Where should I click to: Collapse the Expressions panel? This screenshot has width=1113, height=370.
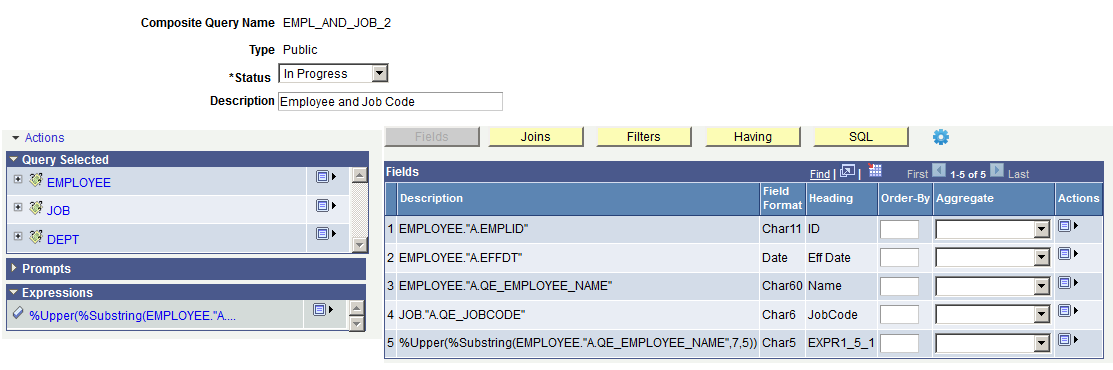(x=13, y=293)
